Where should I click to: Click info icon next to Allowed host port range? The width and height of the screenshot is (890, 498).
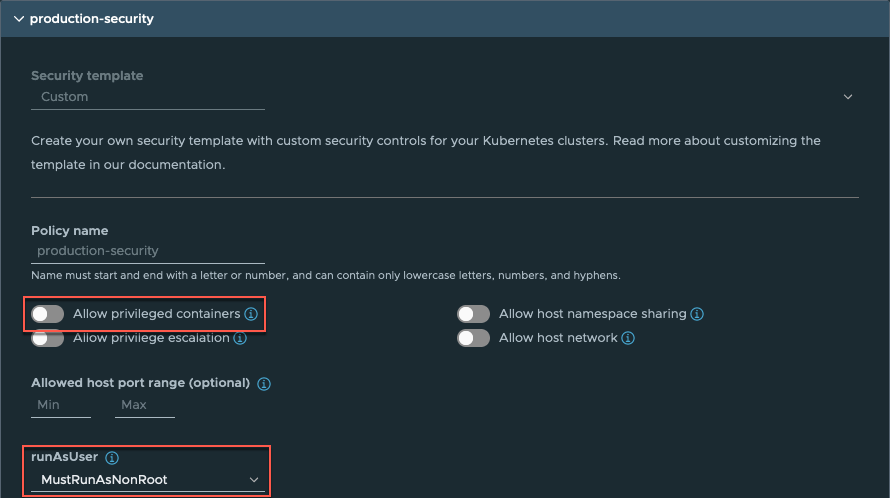(264, 383)
